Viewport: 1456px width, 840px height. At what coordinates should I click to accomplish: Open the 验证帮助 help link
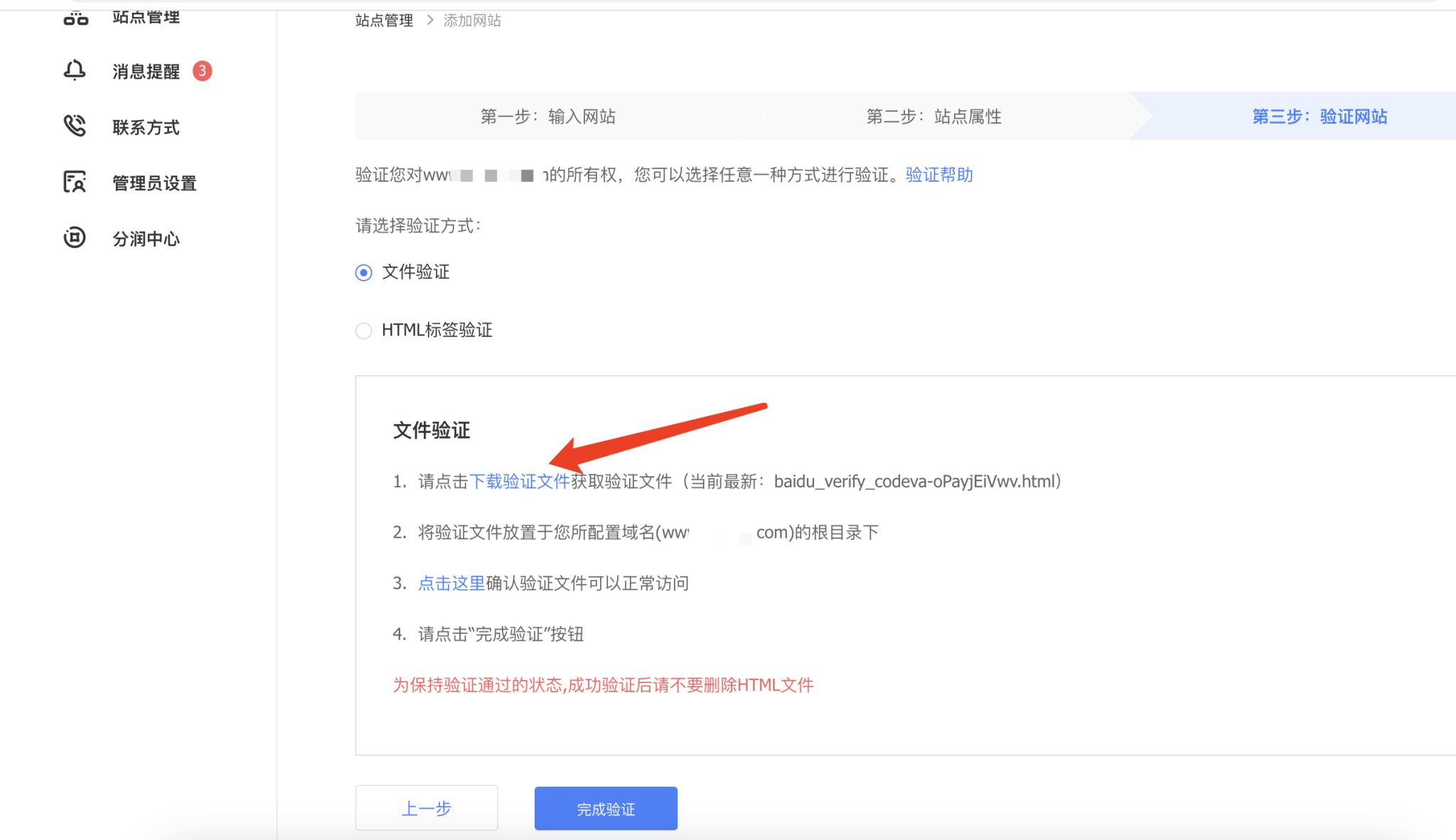point(938,175)
